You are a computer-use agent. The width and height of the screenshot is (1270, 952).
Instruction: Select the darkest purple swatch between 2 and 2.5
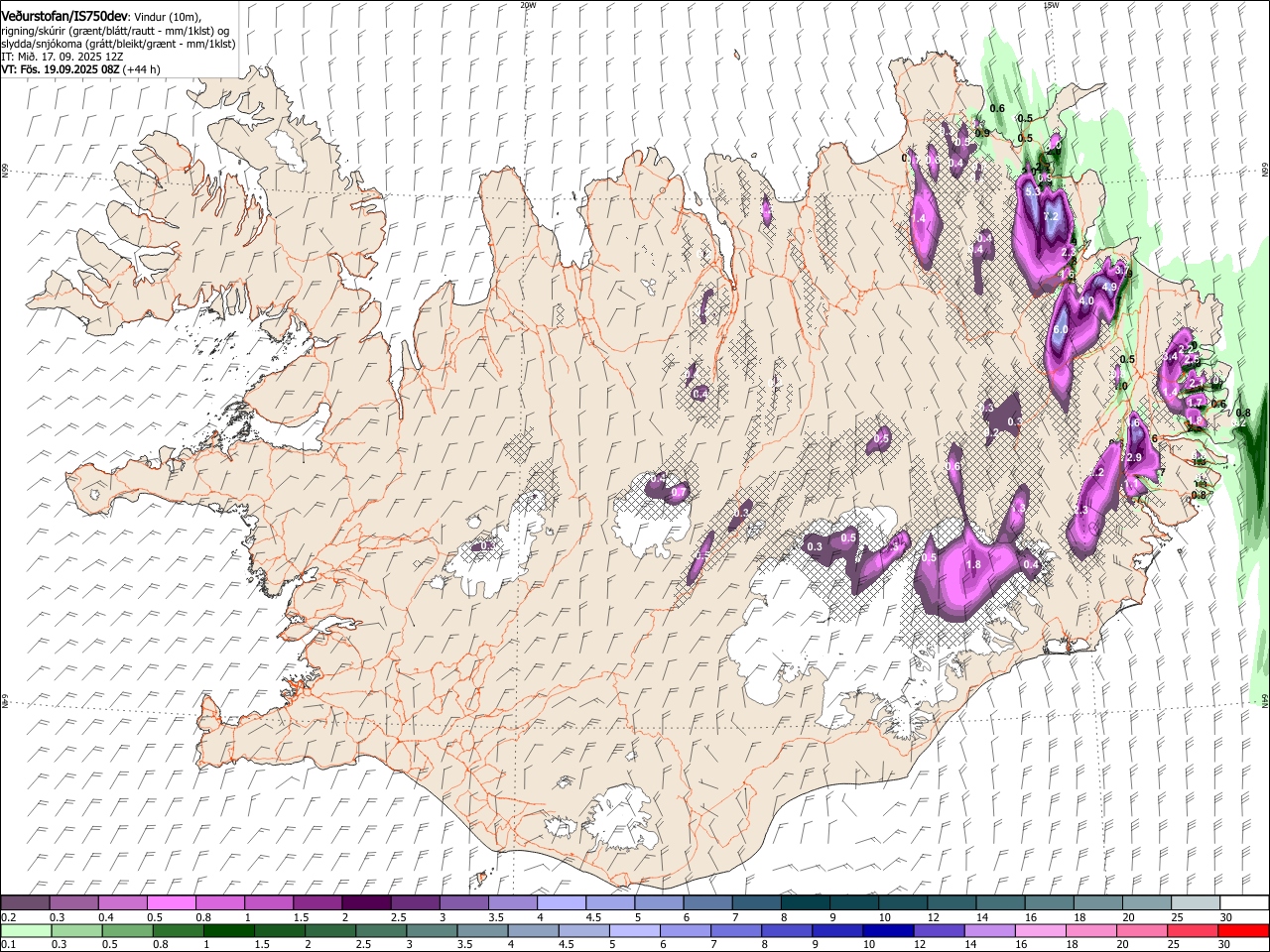point(365,902)
